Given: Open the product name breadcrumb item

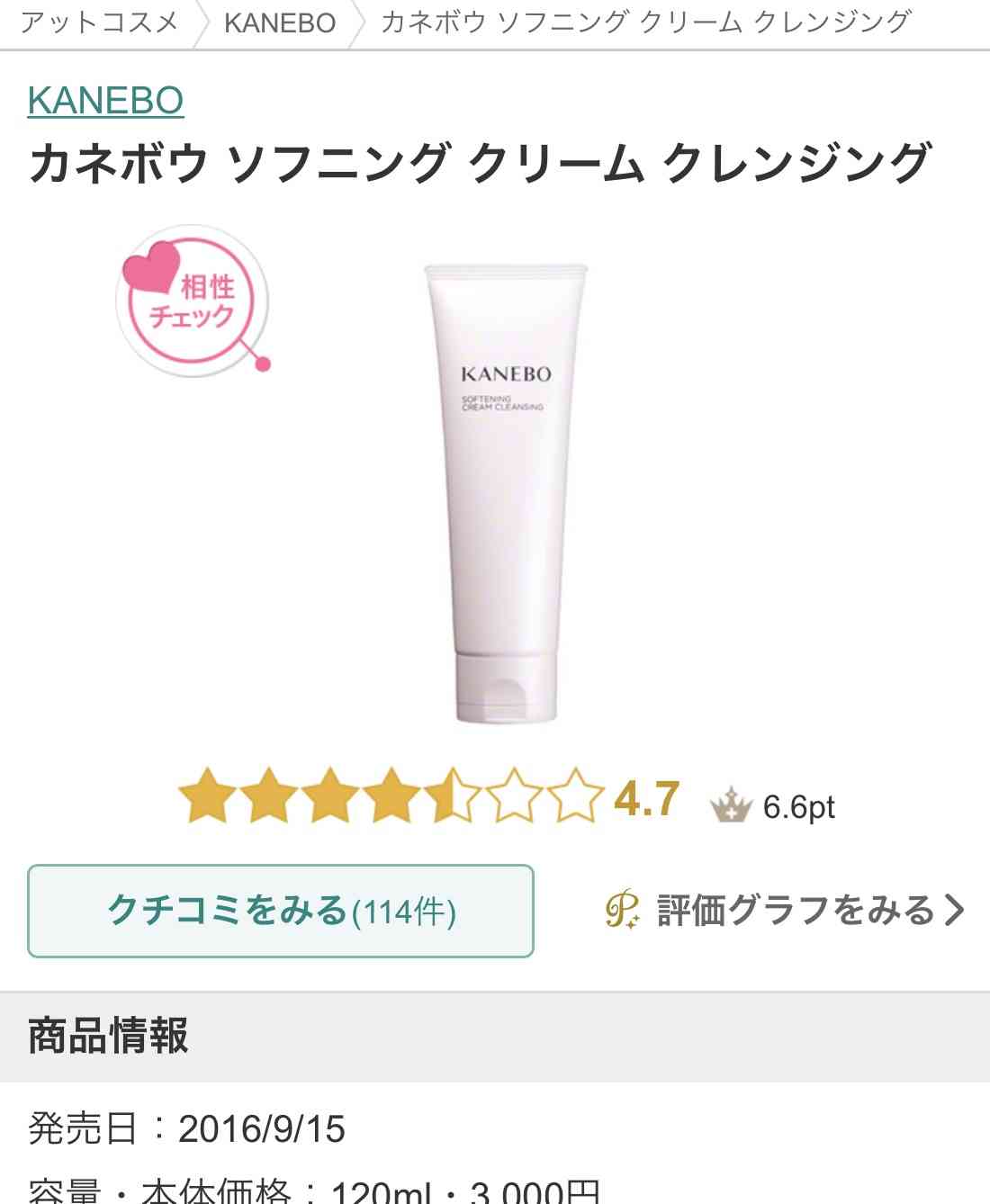Looking at the screenshot, I should pos(646,22).
